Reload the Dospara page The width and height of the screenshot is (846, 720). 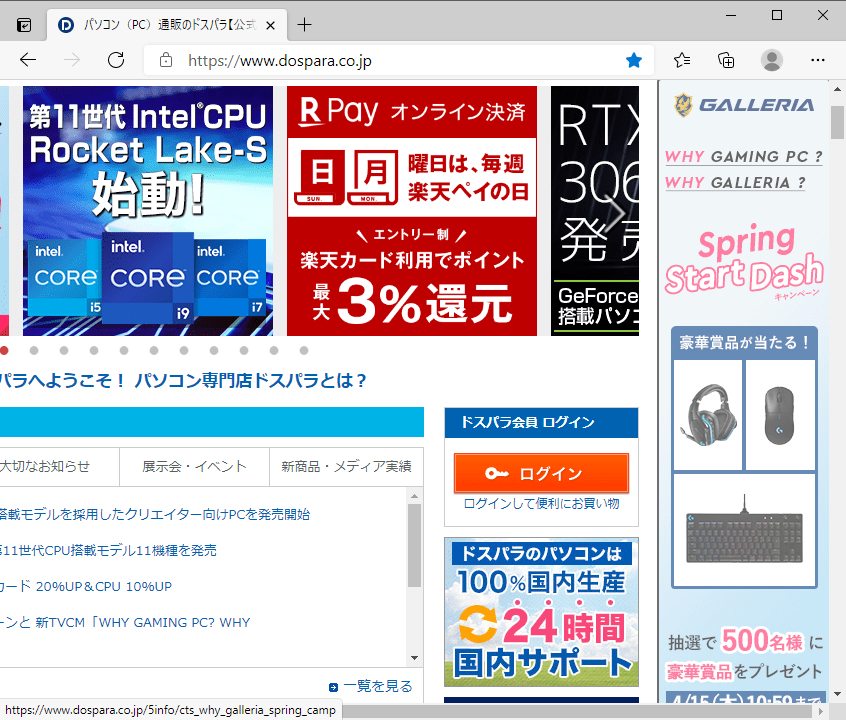116,60
